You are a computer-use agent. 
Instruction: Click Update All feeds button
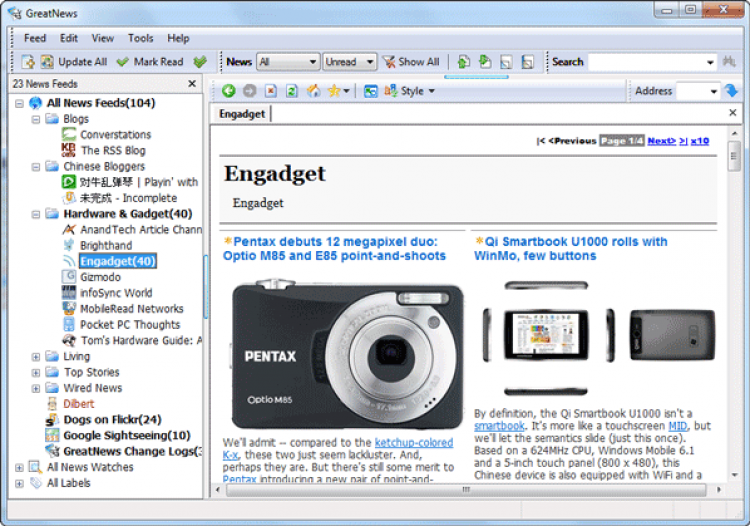[x=74, y=62]
